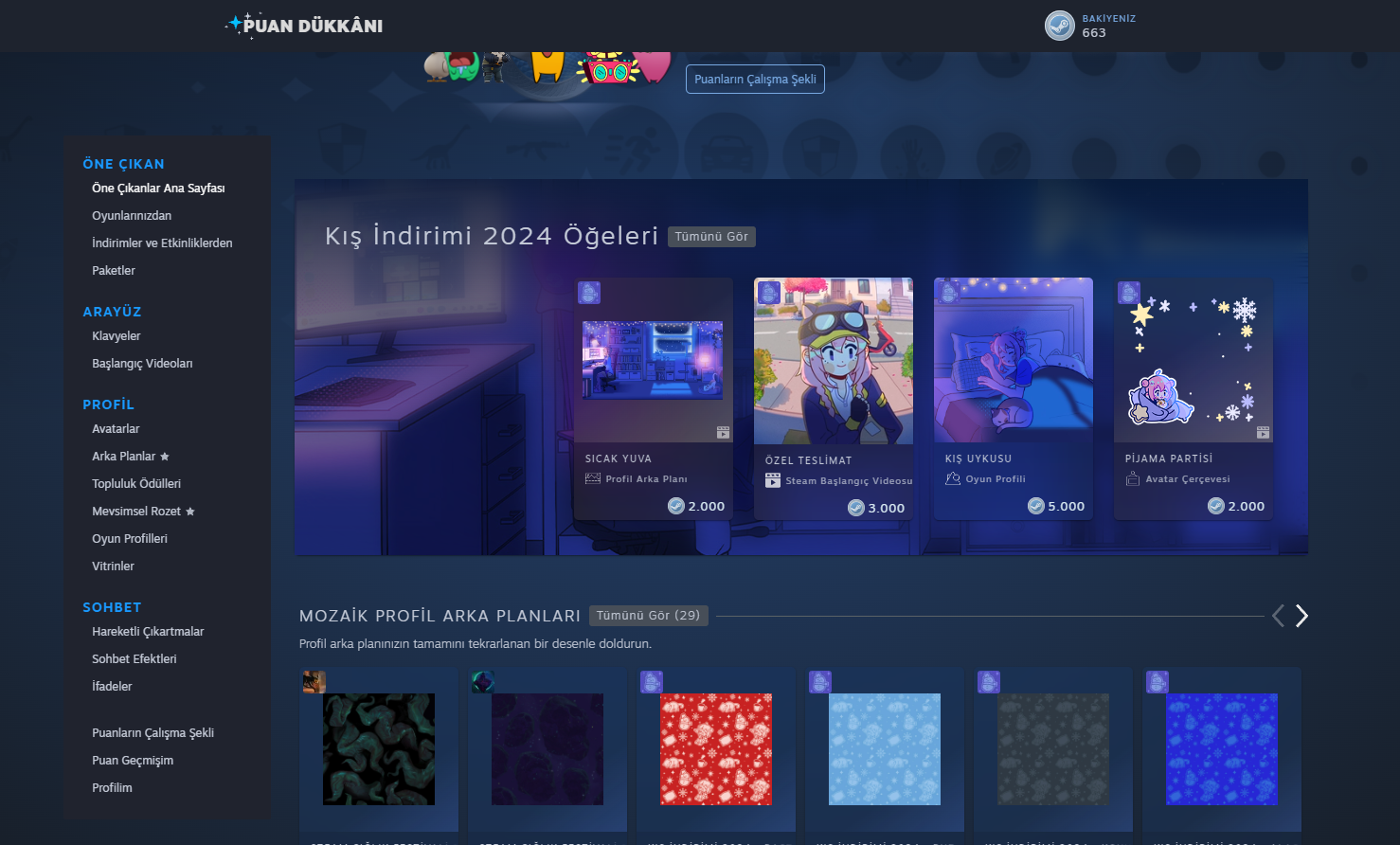
Task: Select the light blue mosaic background
Action: 885,749
